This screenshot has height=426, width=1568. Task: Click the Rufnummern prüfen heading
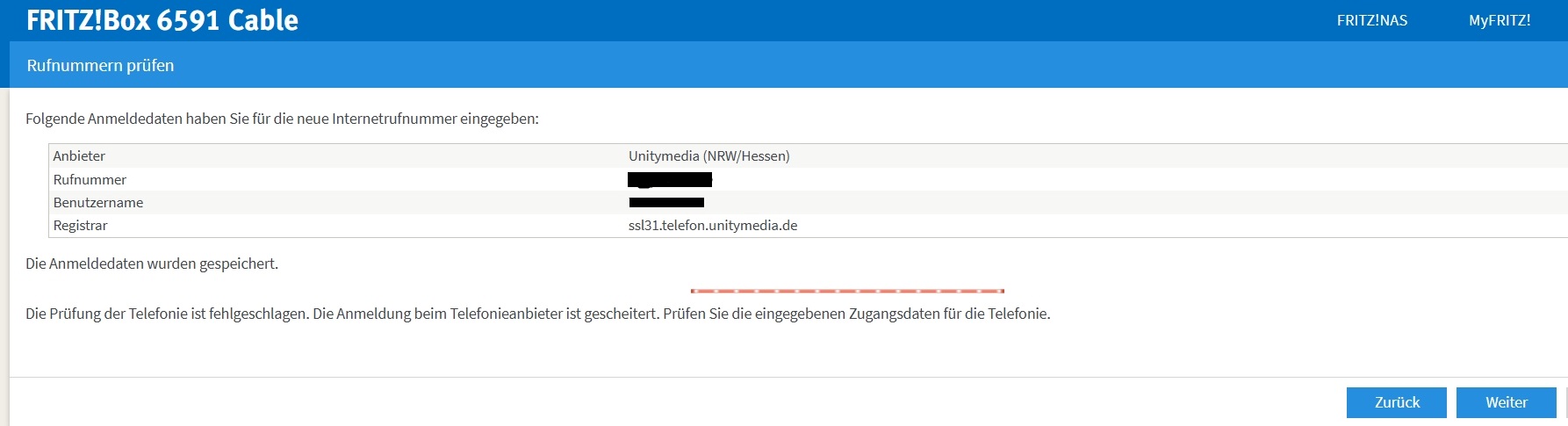pyautogui.click(x=100, y=66)
